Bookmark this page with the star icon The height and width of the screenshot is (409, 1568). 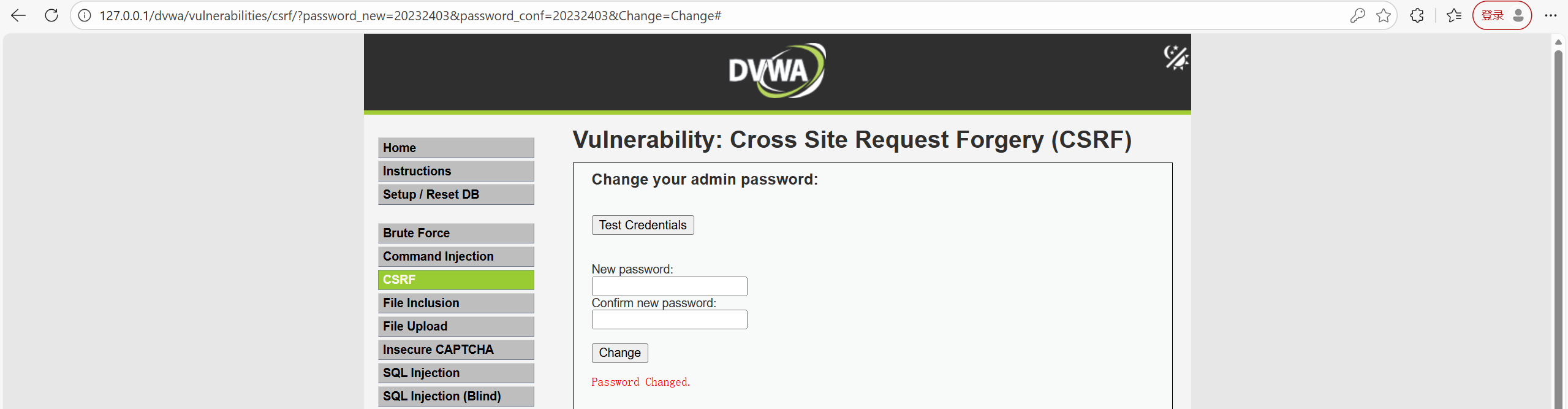tap(1383, 16)
